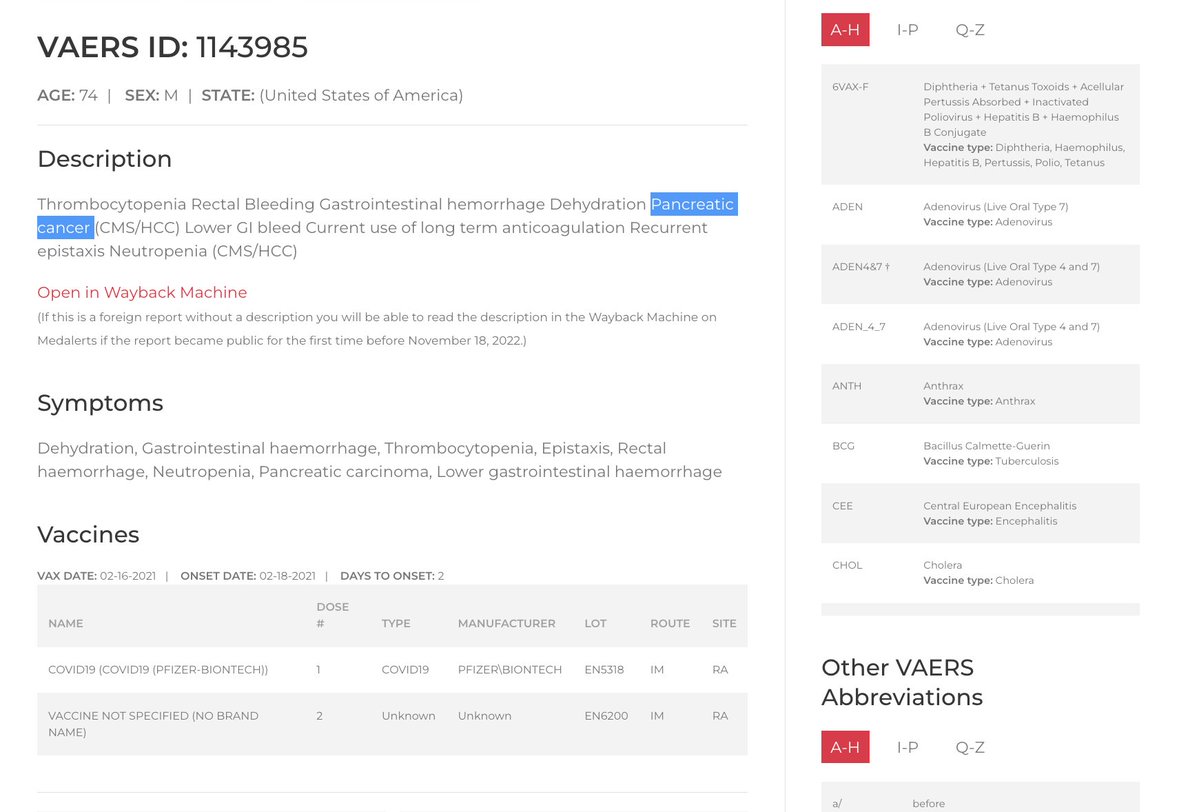This screenshot has width=1199, height=812.
Task: Open the Q-Z tab under Other VAERS Abbreviations
Action: (x=969, y=747)
